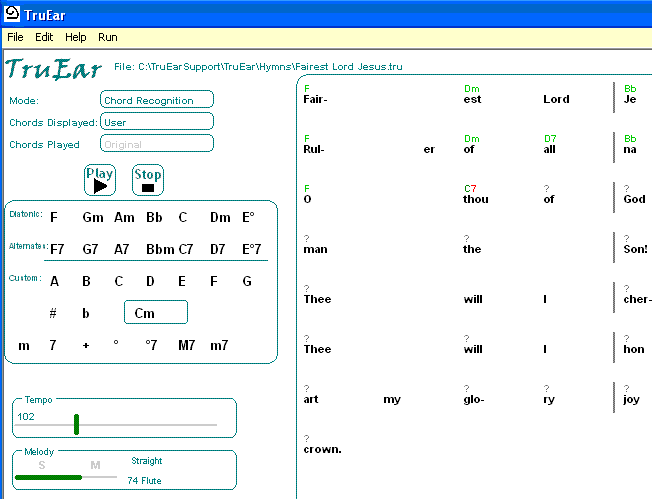This screenshot has width=652, height=499.
Task: Open the Edit menu
Action: tap(44, 37)
